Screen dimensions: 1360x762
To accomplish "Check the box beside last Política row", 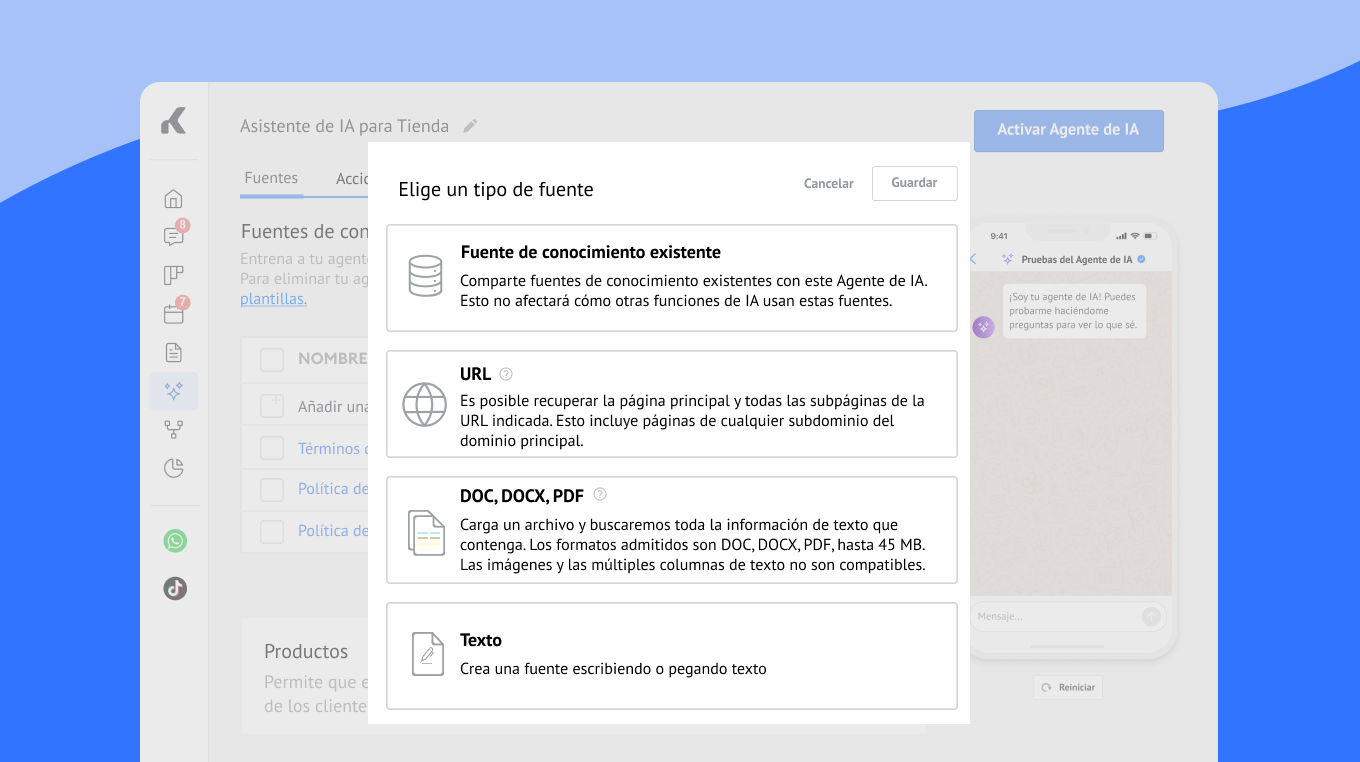I will 272,531.
